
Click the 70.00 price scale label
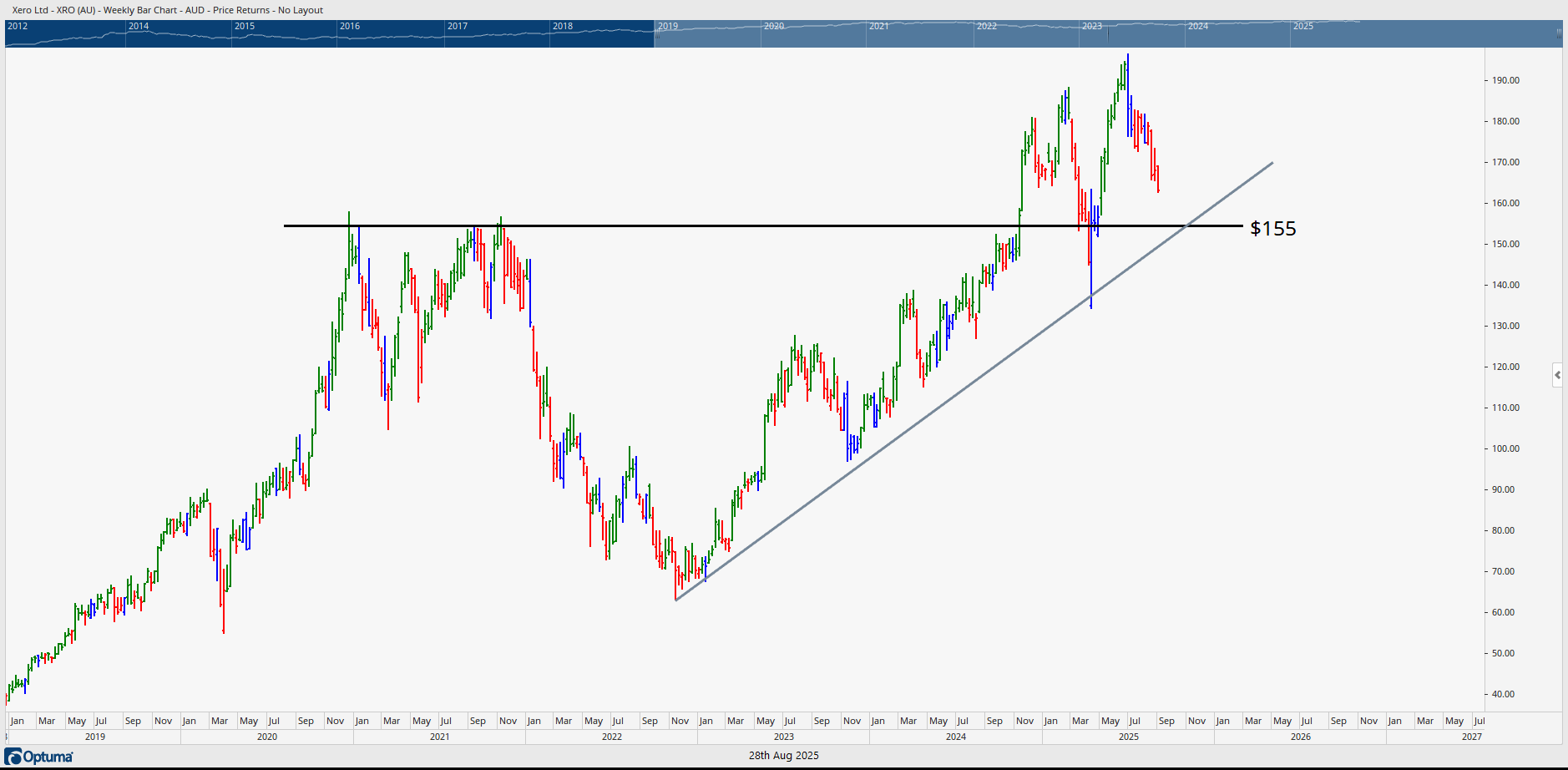pyautogui.click(x=1504, y=572)
